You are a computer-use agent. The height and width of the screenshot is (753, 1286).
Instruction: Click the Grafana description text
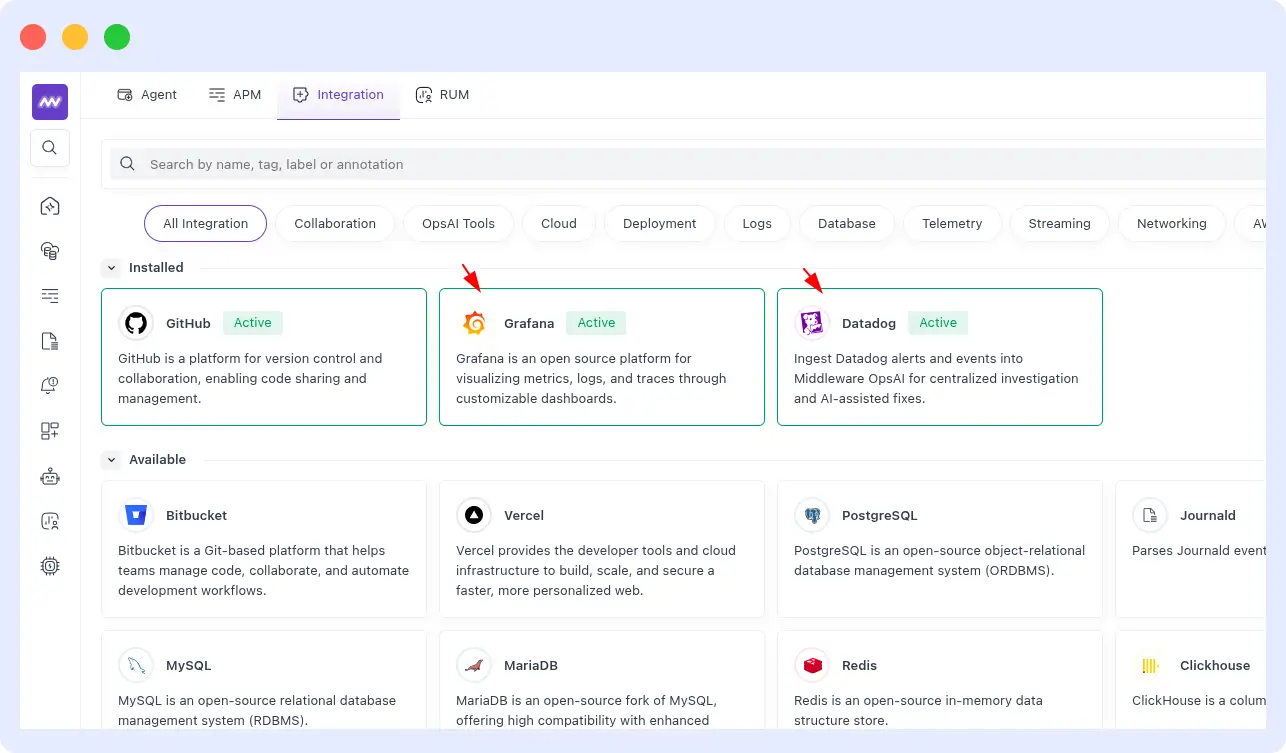click(x=591, y=378)
